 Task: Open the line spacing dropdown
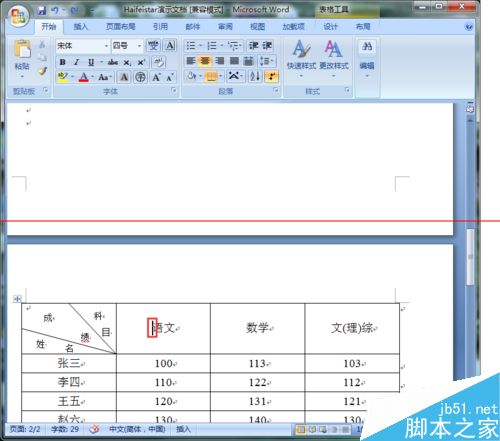click(x=267, y=61)
